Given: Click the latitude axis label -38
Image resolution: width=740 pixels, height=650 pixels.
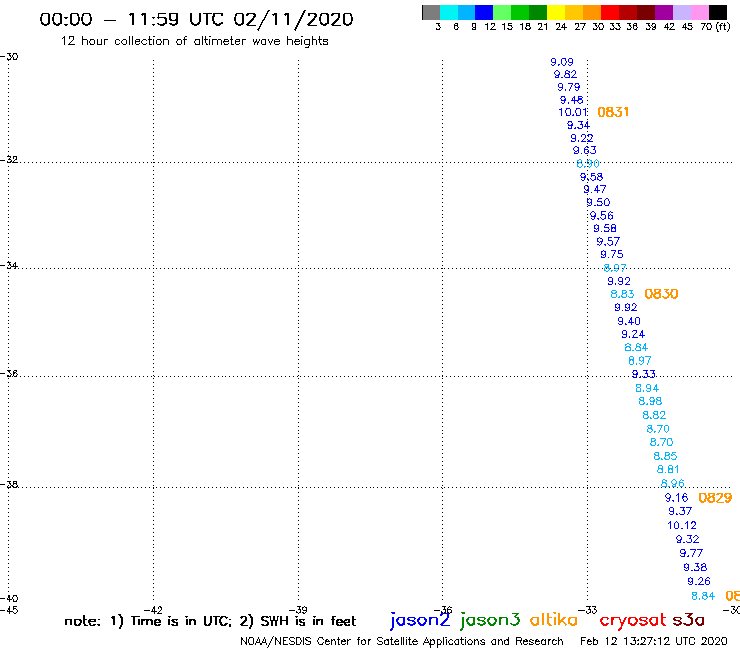Looking at the screenshot, I should click(9, 484).
